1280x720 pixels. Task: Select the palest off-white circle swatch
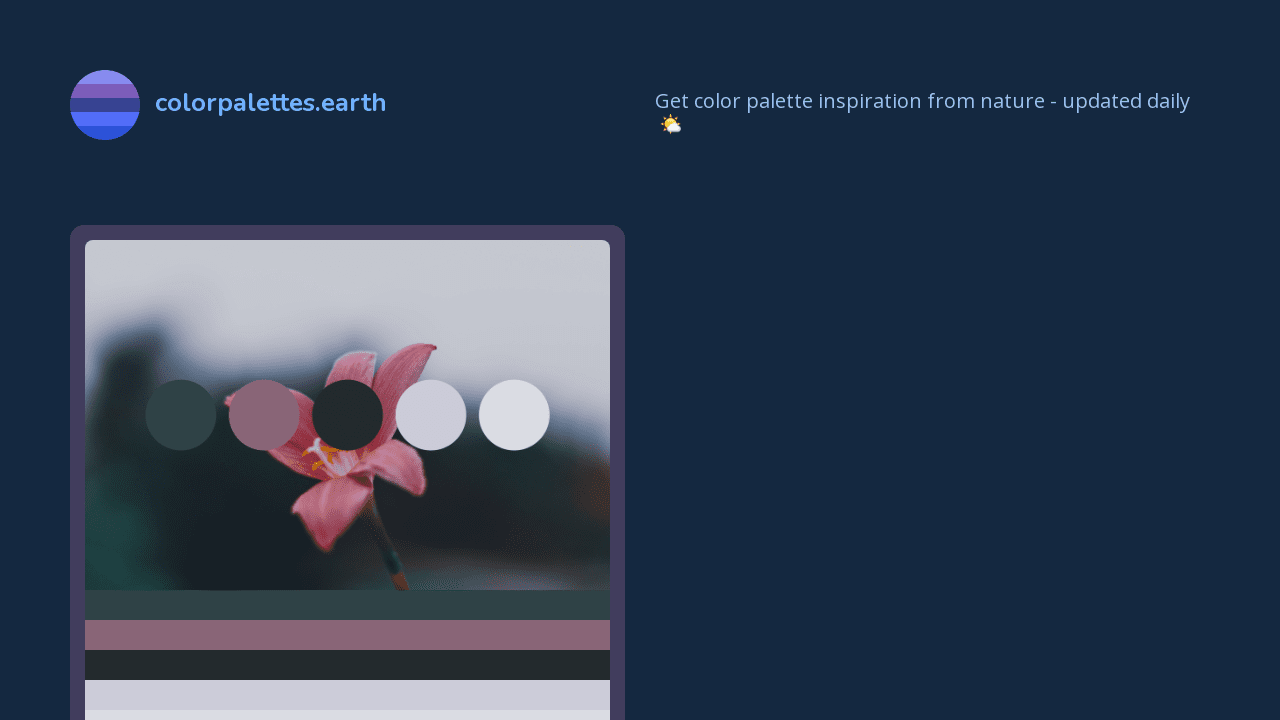(514, 415)
